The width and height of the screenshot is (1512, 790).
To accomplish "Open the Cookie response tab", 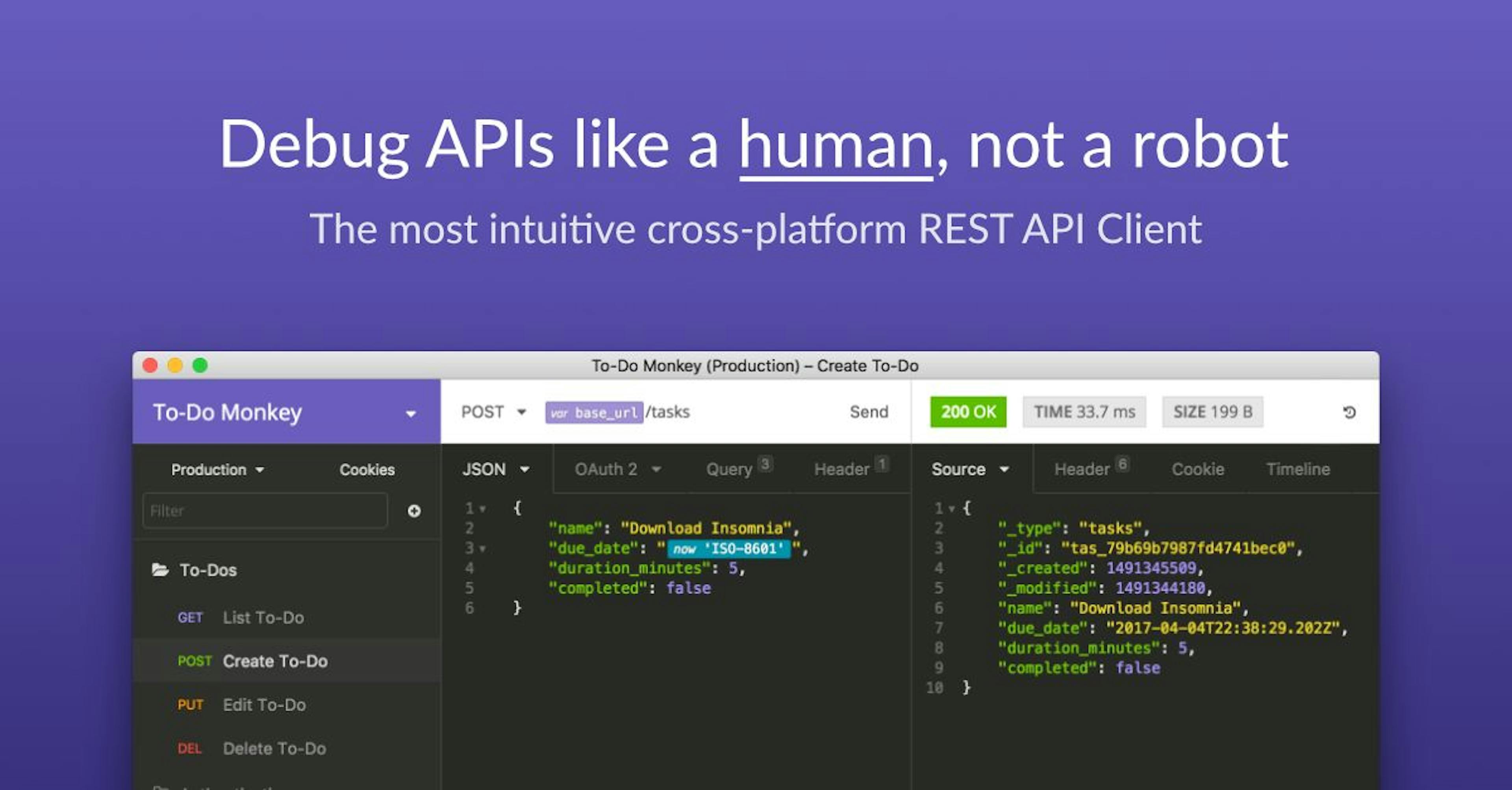I will pos(1197,469).
